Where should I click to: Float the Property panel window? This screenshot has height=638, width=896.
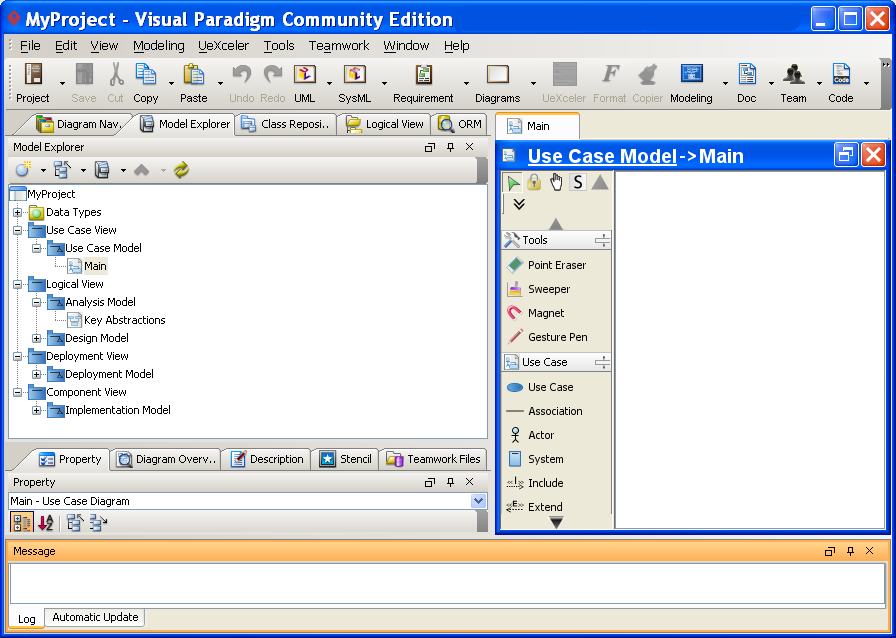point(430,483)
